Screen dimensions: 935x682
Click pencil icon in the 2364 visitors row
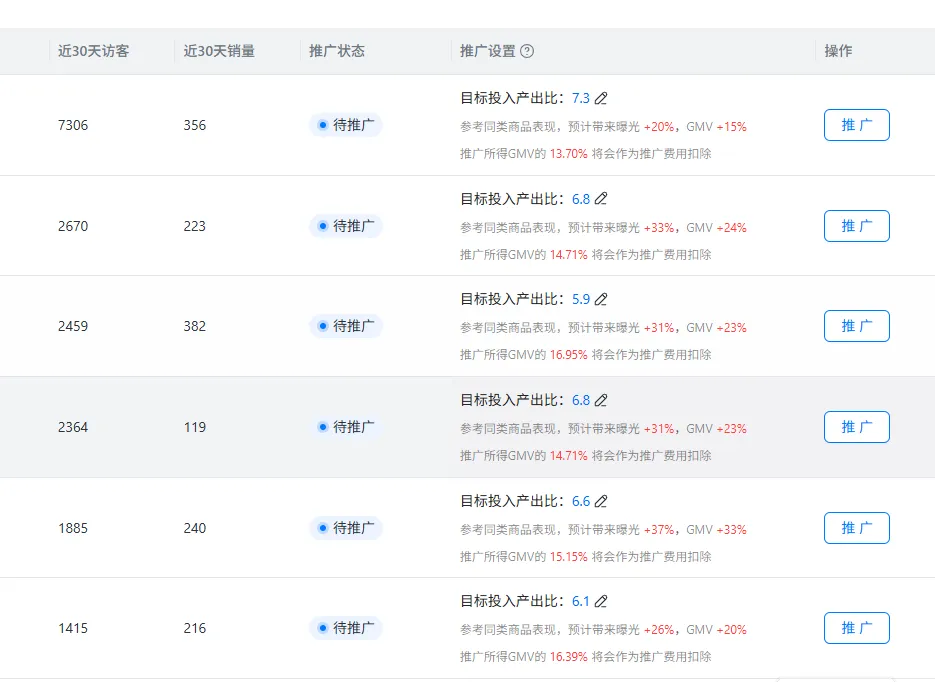click(x=601, y=400)
